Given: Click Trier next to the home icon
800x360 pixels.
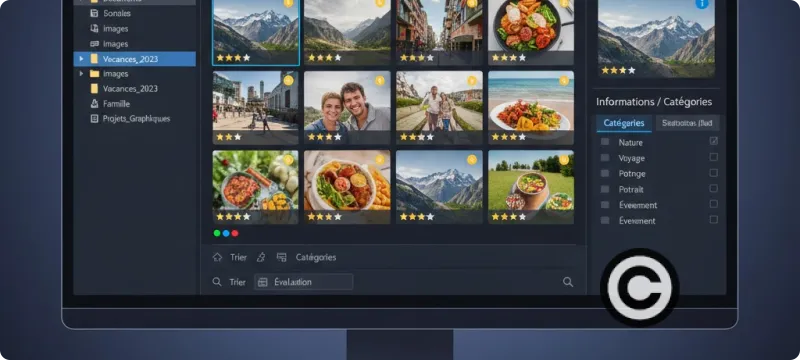Looking at the screenshot, I should point(238,258).
